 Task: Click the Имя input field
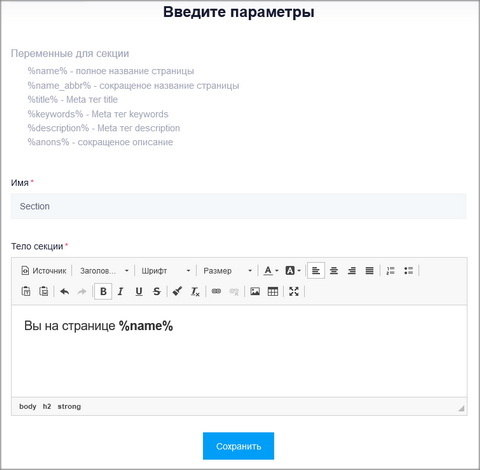click(239, 206)
